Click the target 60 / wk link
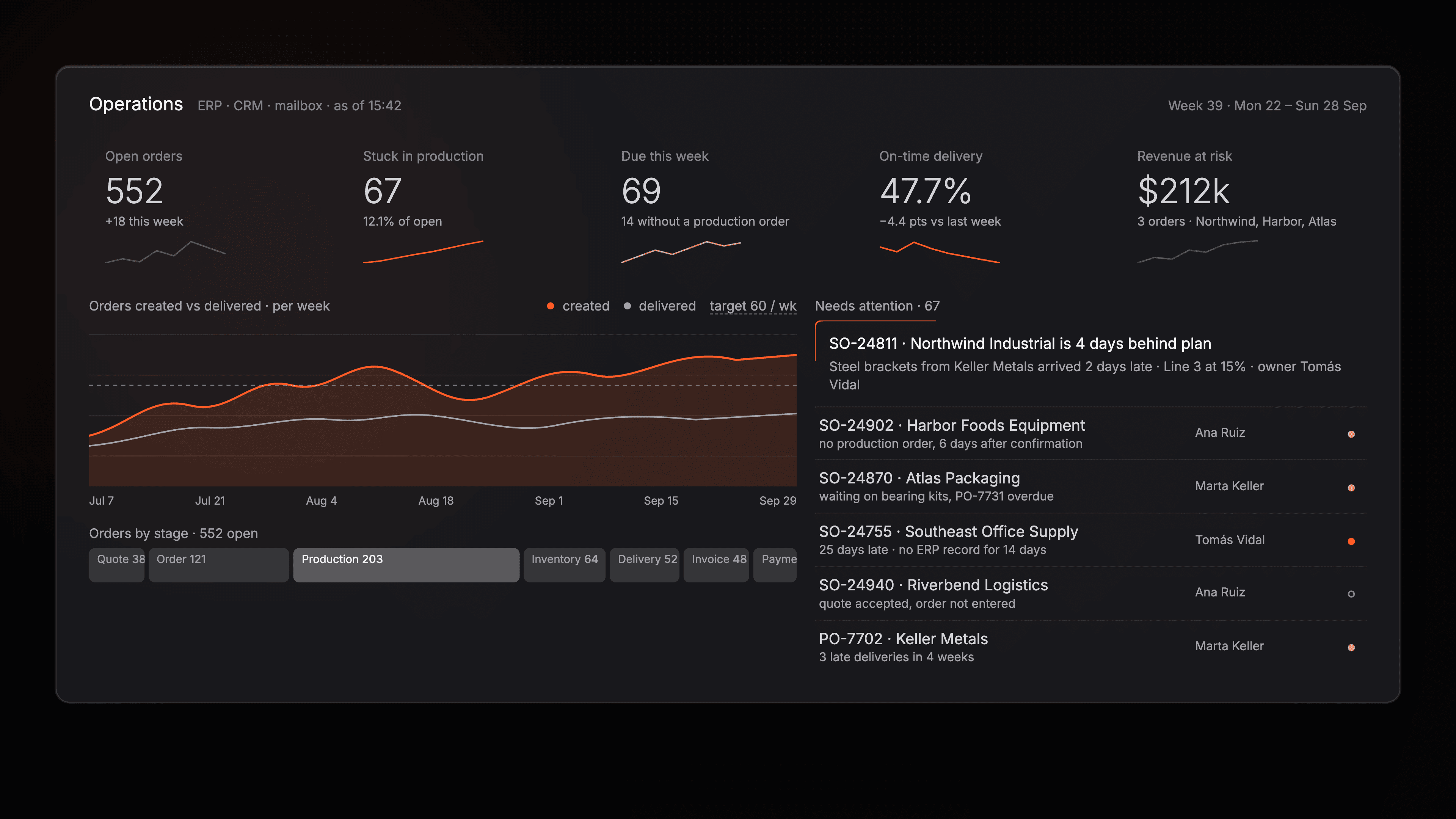Image resolution: width=1456 pixels, height=819 pixels. 753,306
